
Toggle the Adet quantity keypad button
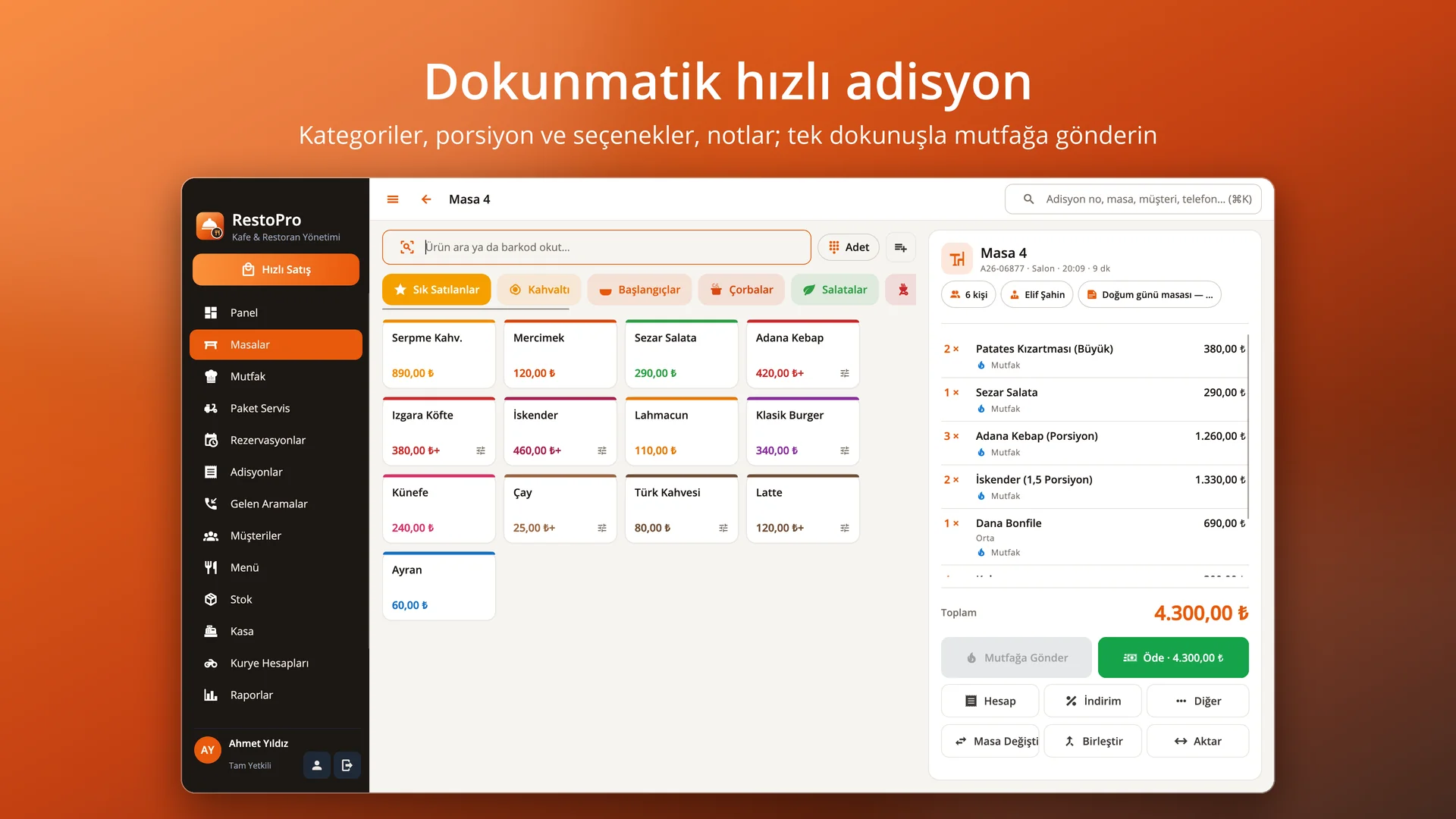tap(849, 247)
